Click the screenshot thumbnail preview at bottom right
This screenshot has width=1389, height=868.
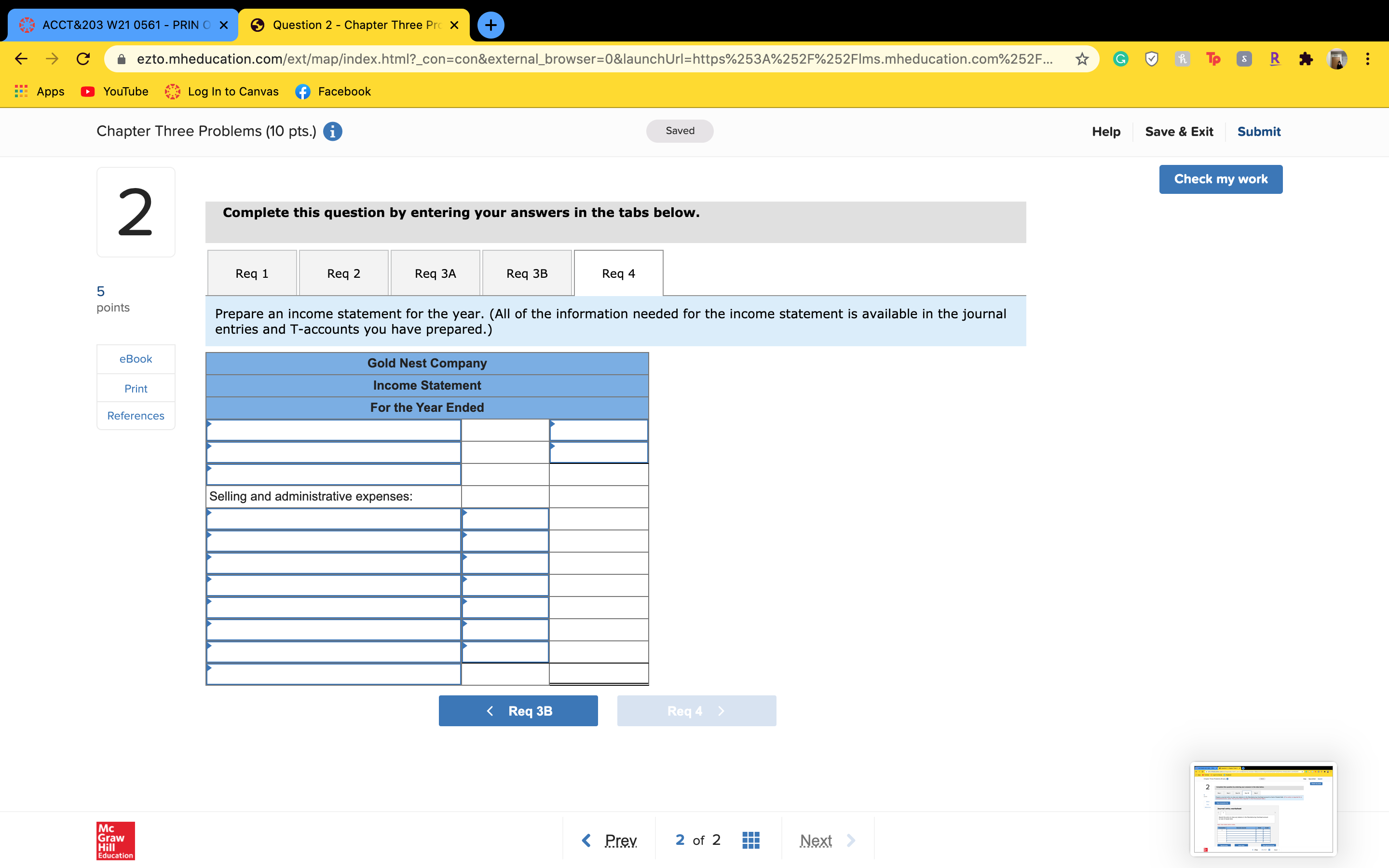tap(1264, 808)
